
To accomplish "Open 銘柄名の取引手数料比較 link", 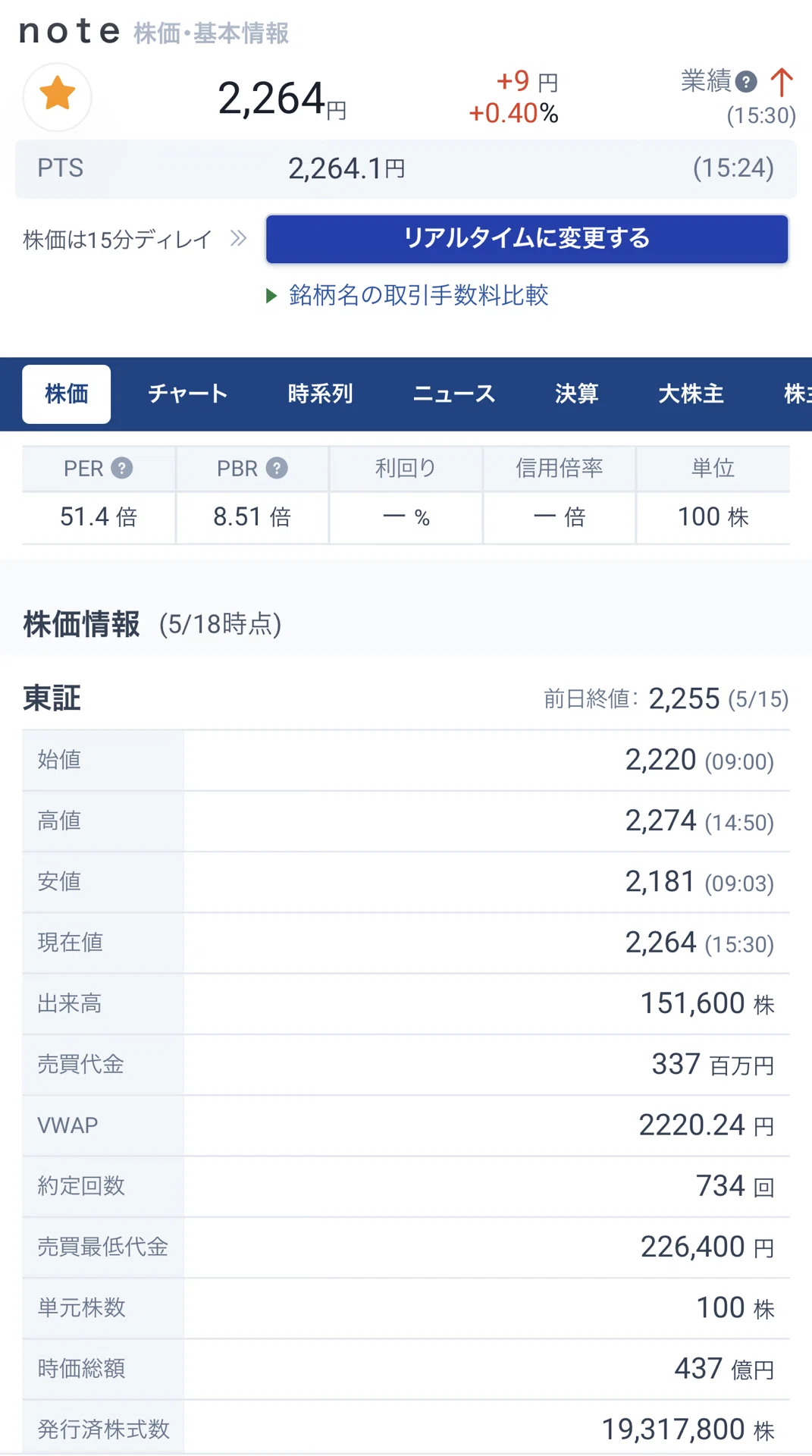I will 419,295.
